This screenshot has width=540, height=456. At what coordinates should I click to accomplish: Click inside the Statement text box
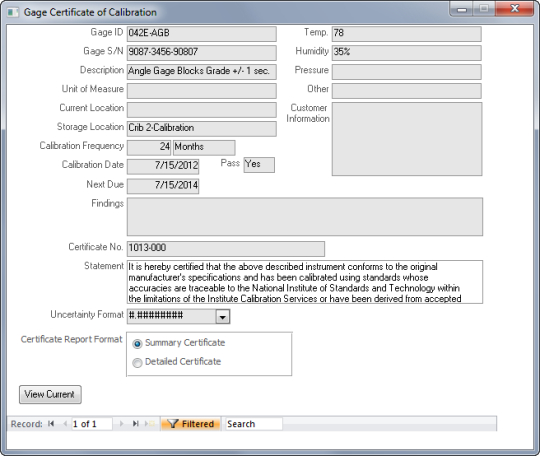[305, 282]
